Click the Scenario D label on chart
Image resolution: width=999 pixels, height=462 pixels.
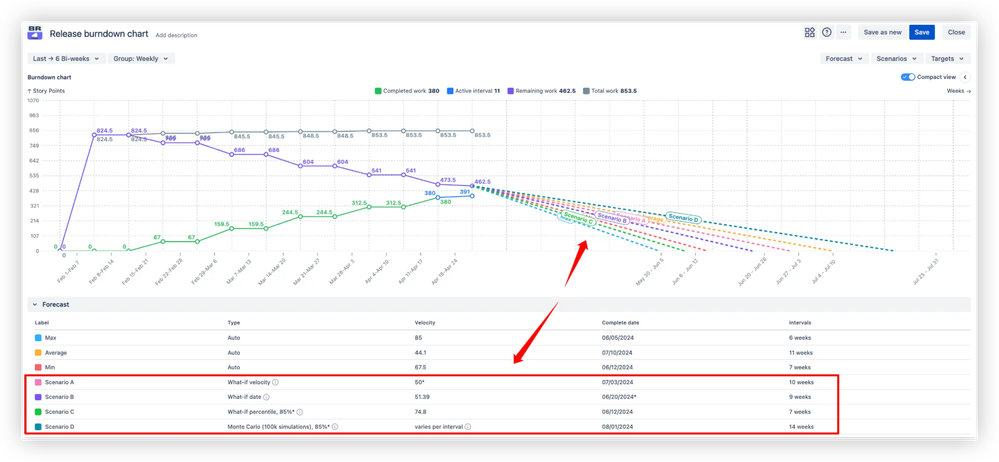[682, 219]
